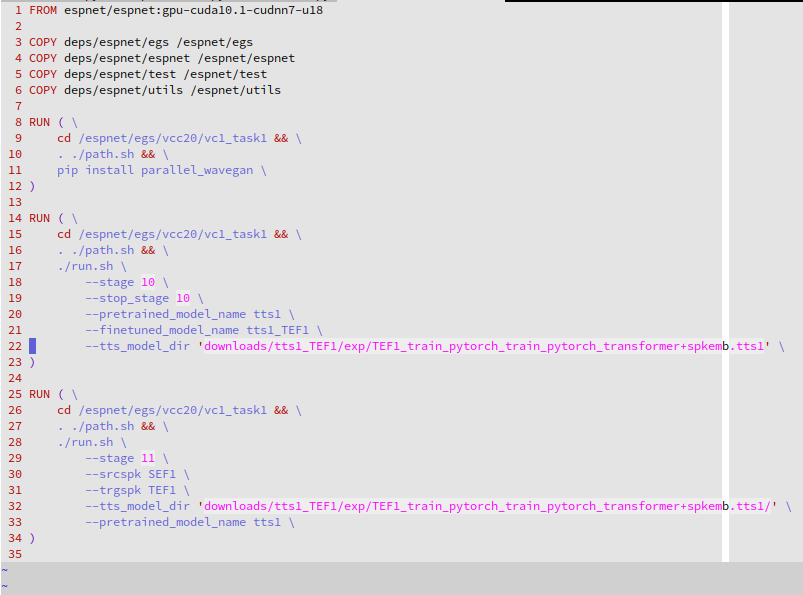The image size is (803, 595).
Task: Click the cursor block on line 22
Action: [32, 346]
